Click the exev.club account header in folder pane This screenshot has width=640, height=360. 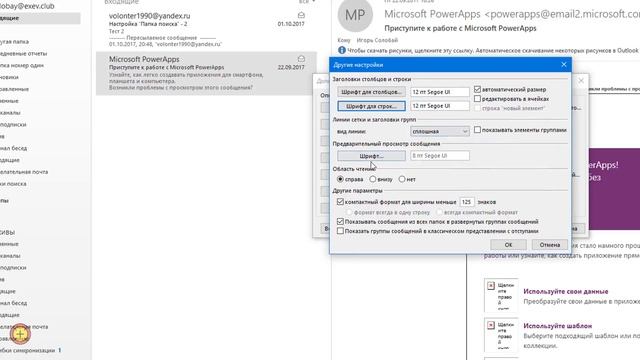pyautogui.click(x=27, y=6)
